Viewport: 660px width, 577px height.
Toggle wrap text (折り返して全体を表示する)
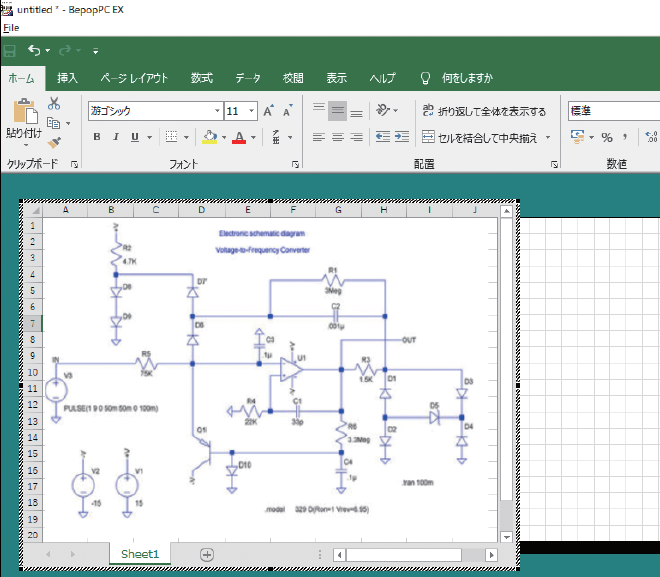point(484,111)
